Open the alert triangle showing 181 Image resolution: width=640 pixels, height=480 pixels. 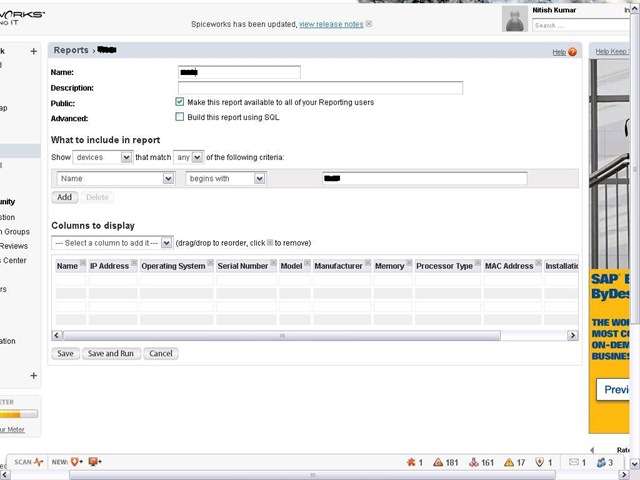tap(438, 463)
